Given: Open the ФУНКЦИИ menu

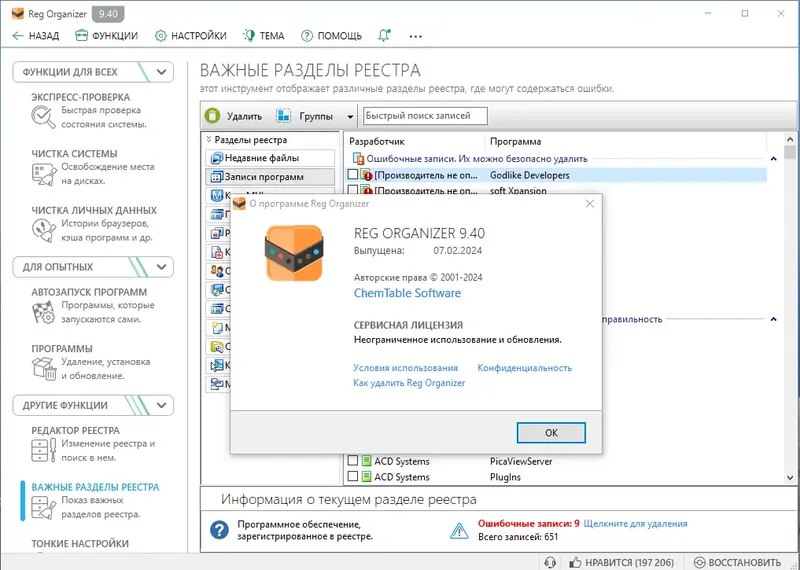Looking at the screenshot, I should click(106, 36).
